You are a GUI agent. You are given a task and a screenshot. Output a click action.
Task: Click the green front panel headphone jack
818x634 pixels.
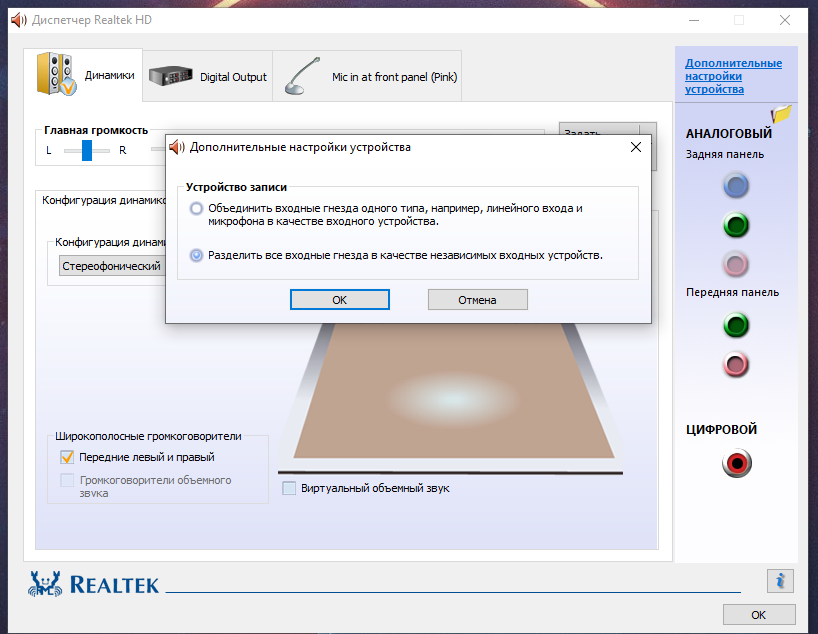point(736,325)
